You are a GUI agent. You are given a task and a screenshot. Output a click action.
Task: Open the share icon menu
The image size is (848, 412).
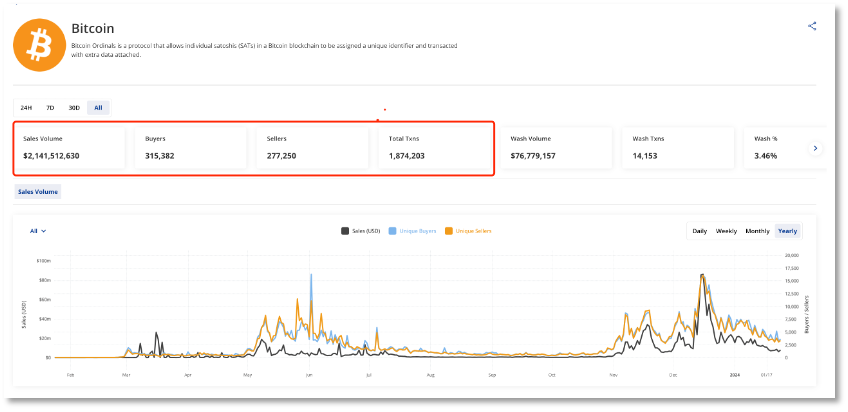pyautogui.click(x=812, y=26)
